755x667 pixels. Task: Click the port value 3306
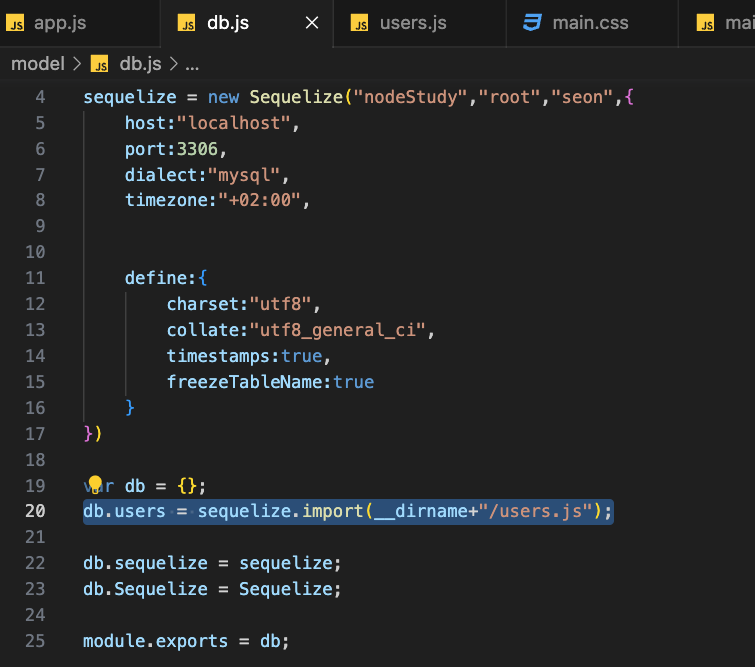197,149
